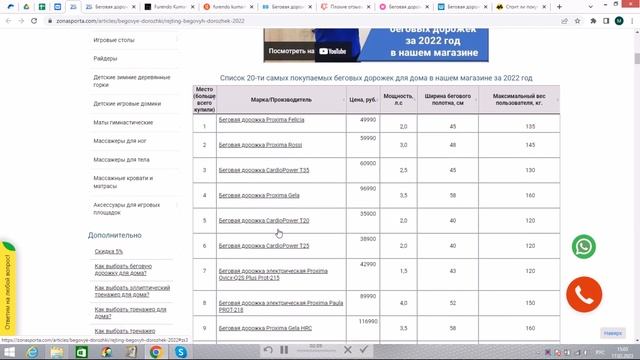Viewport: 640px width, 360px height.
Task: Go back to previous page
Action: click(x=9, y=21)
